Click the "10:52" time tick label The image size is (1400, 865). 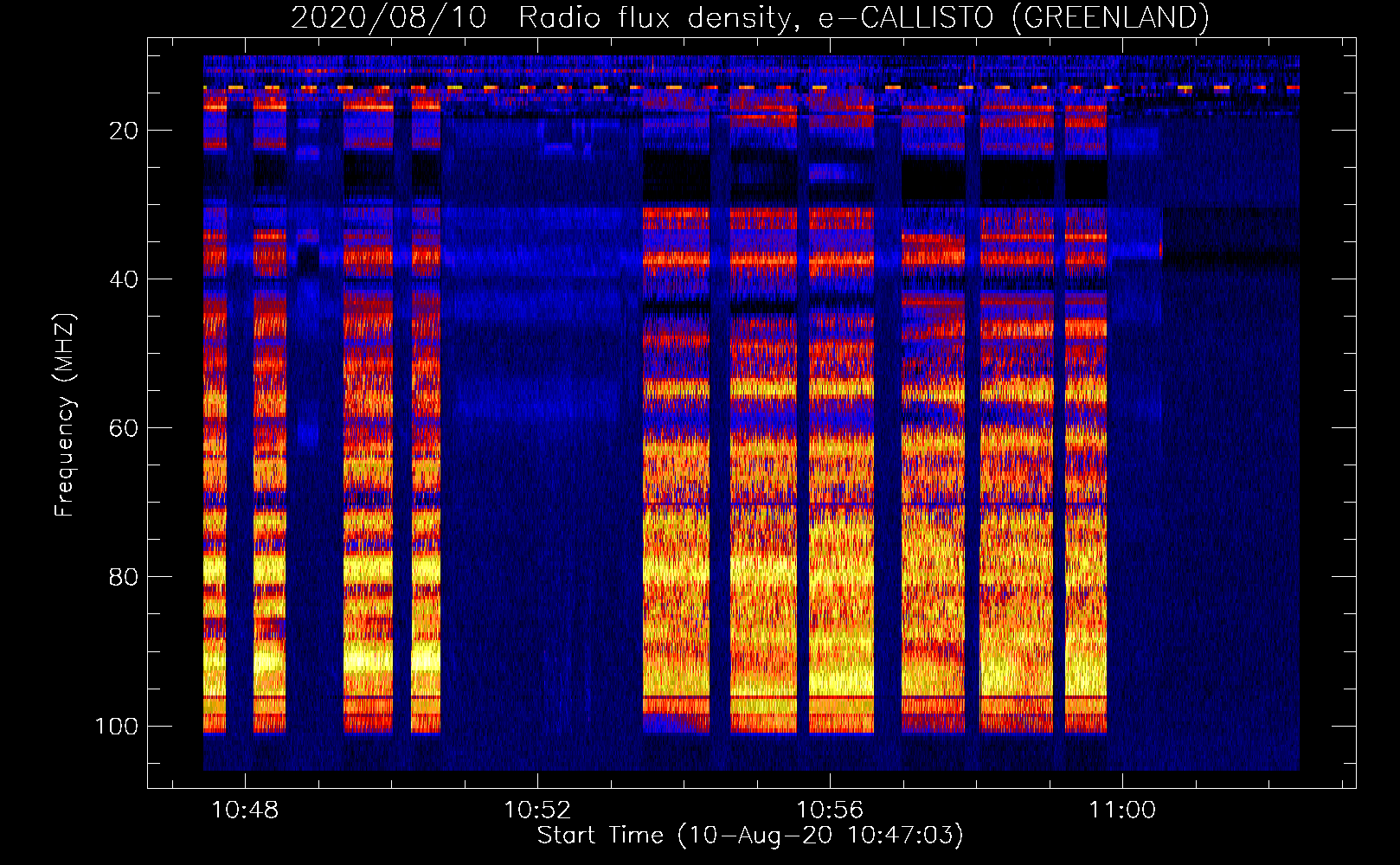click(537, 811)
